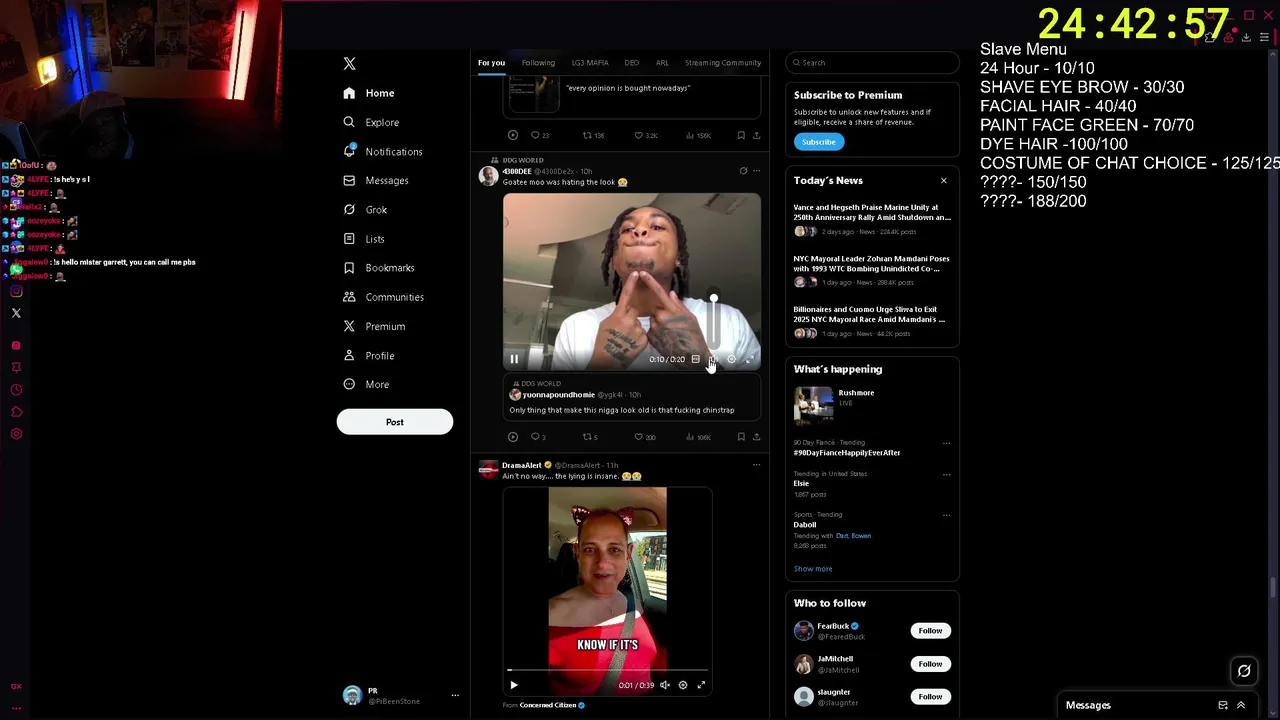Fullscreen the DramaAlert video
Image resolution: width=1280 pixels, height=720 pixels.
701,685
